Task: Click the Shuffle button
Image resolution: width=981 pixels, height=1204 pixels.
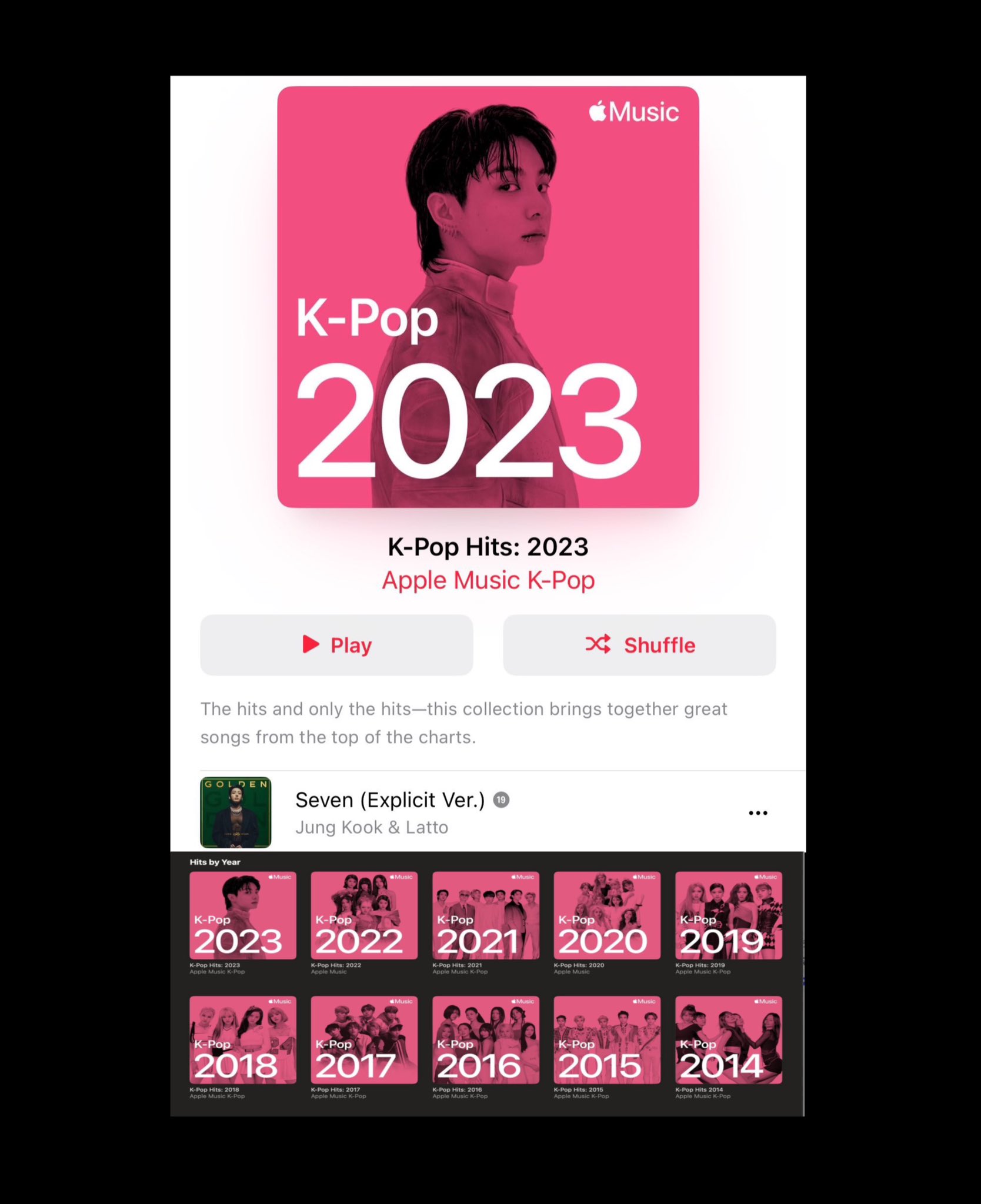Action: [x=639, y=645]
